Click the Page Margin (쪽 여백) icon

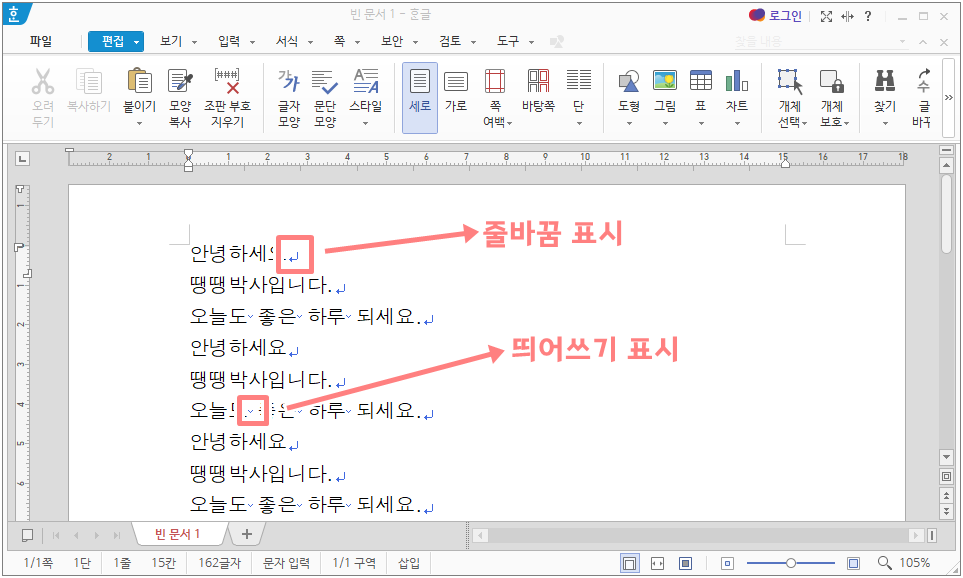(495, 82)
